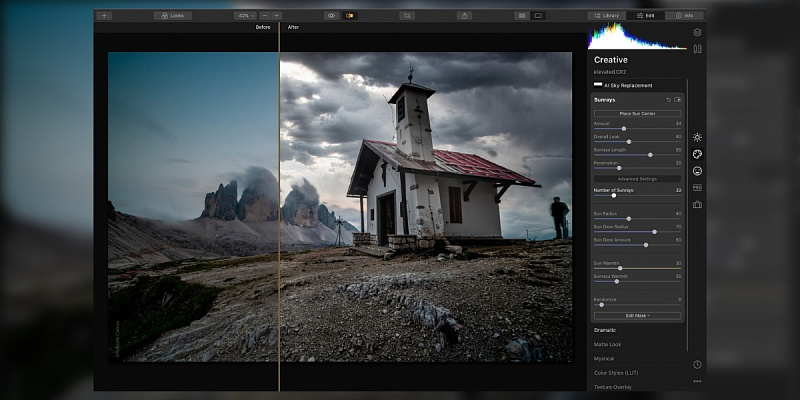Screen dimensions: 800x400
Task: Select the Creative palette icon
Action: pyautogui.click(x=697, y=154)
